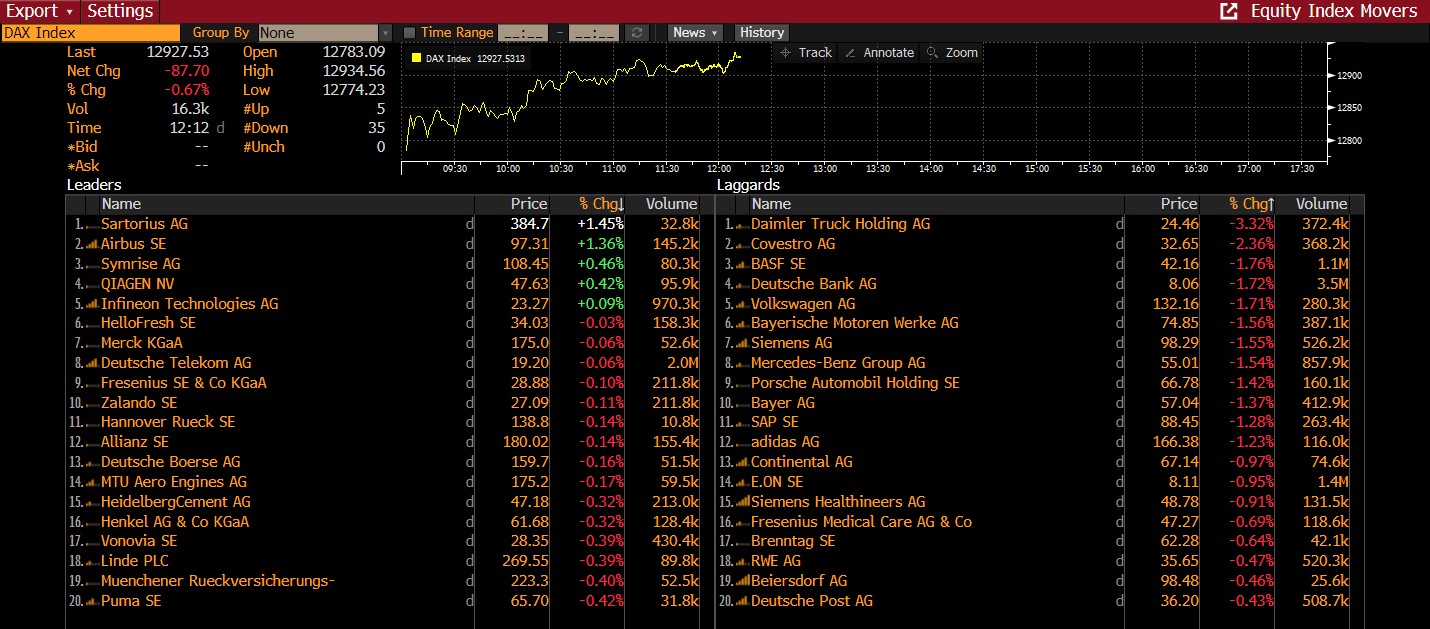
Task: Click the Equity Index Movers pop-out icon
Action: 1229,11
